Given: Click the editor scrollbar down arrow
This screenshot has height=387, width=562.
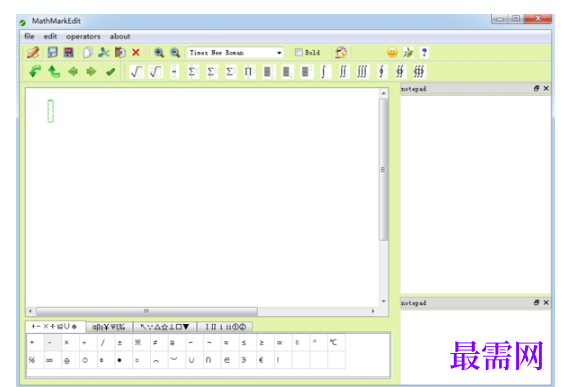Looking at the screenshot, I should [x=383, y=301].
